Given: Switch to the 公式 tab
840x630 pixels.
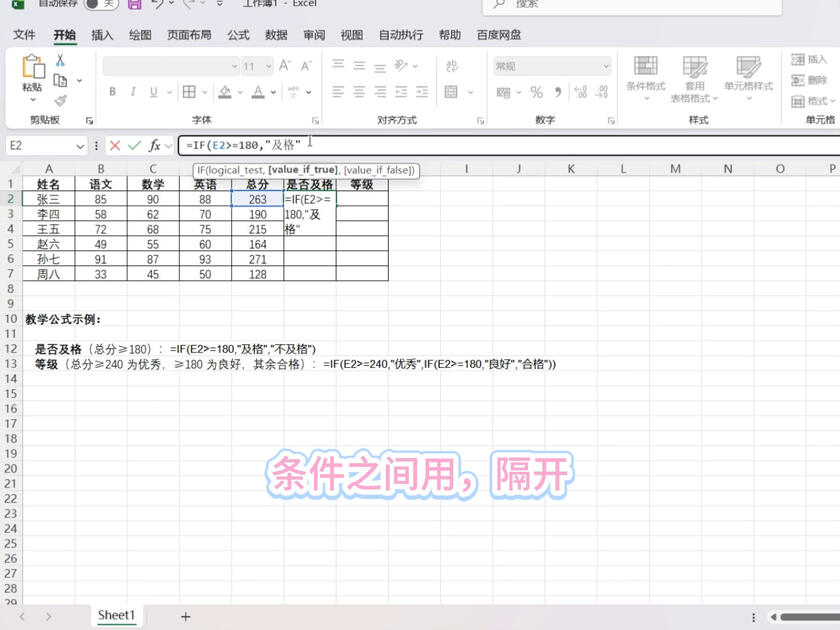Looking at the screenshot, I should (x=238, y=35).
